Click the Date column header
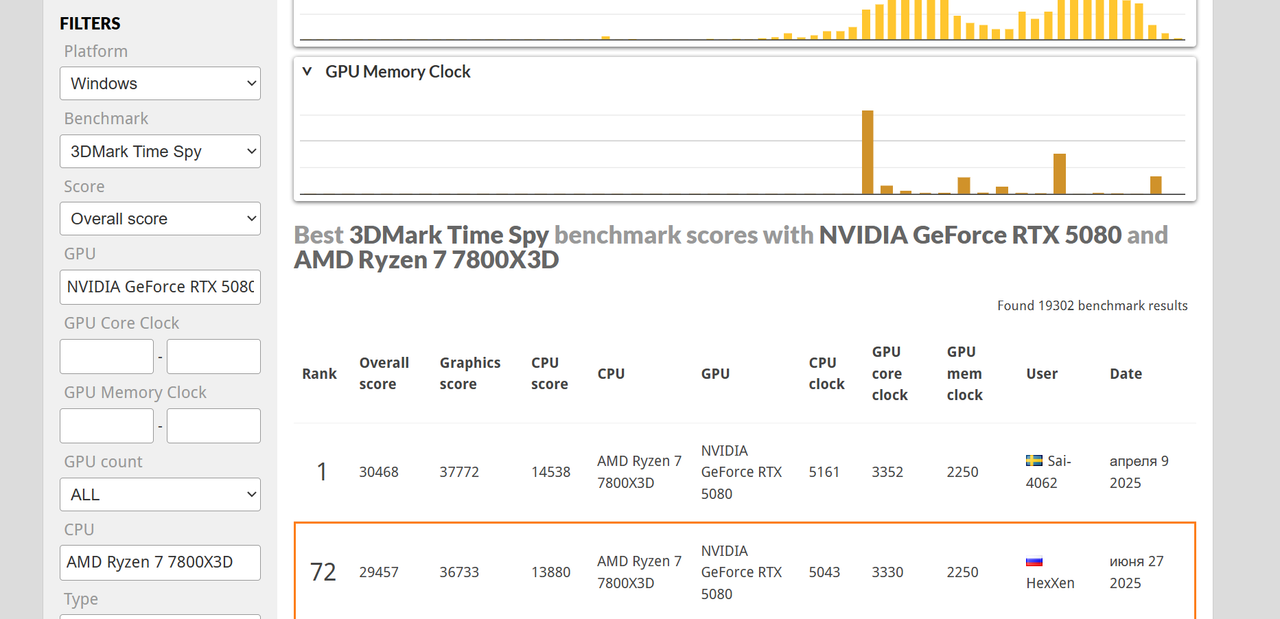This screenshot has height=619, width=1280. pos(1125,373)
